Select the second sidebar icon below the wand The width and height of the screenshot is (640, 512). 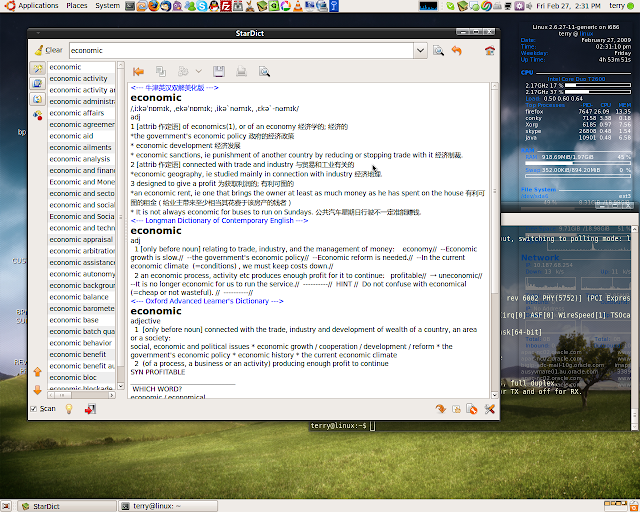[x=38, y=84]
